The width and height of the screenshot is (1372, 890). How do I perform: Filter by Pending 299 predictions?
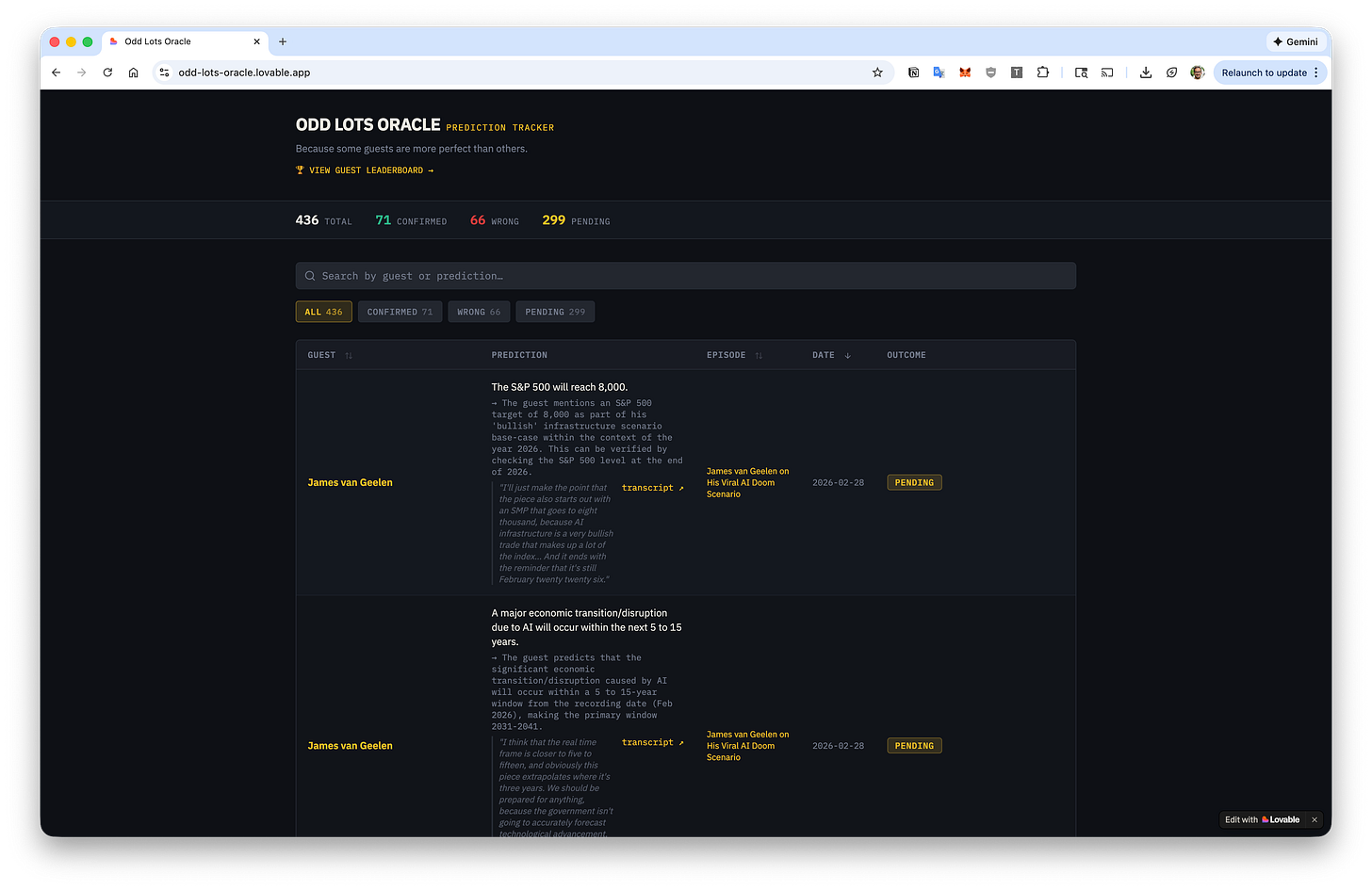point(555,312)
